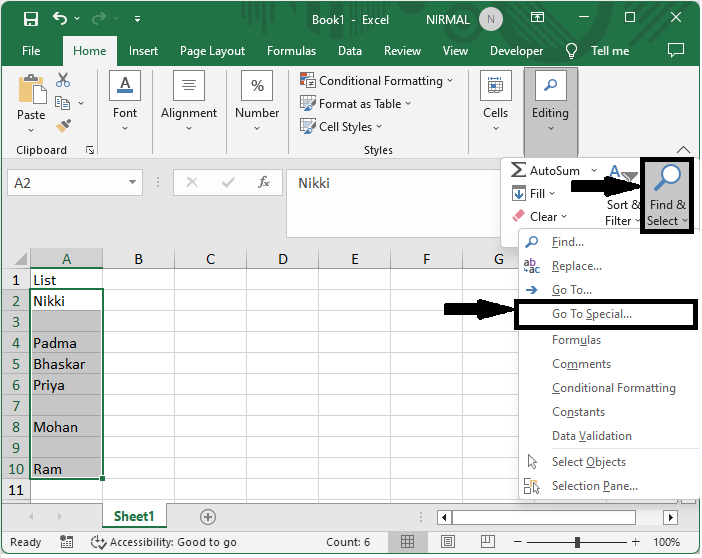Open Selection Pane... menu entry

point(608,486)
